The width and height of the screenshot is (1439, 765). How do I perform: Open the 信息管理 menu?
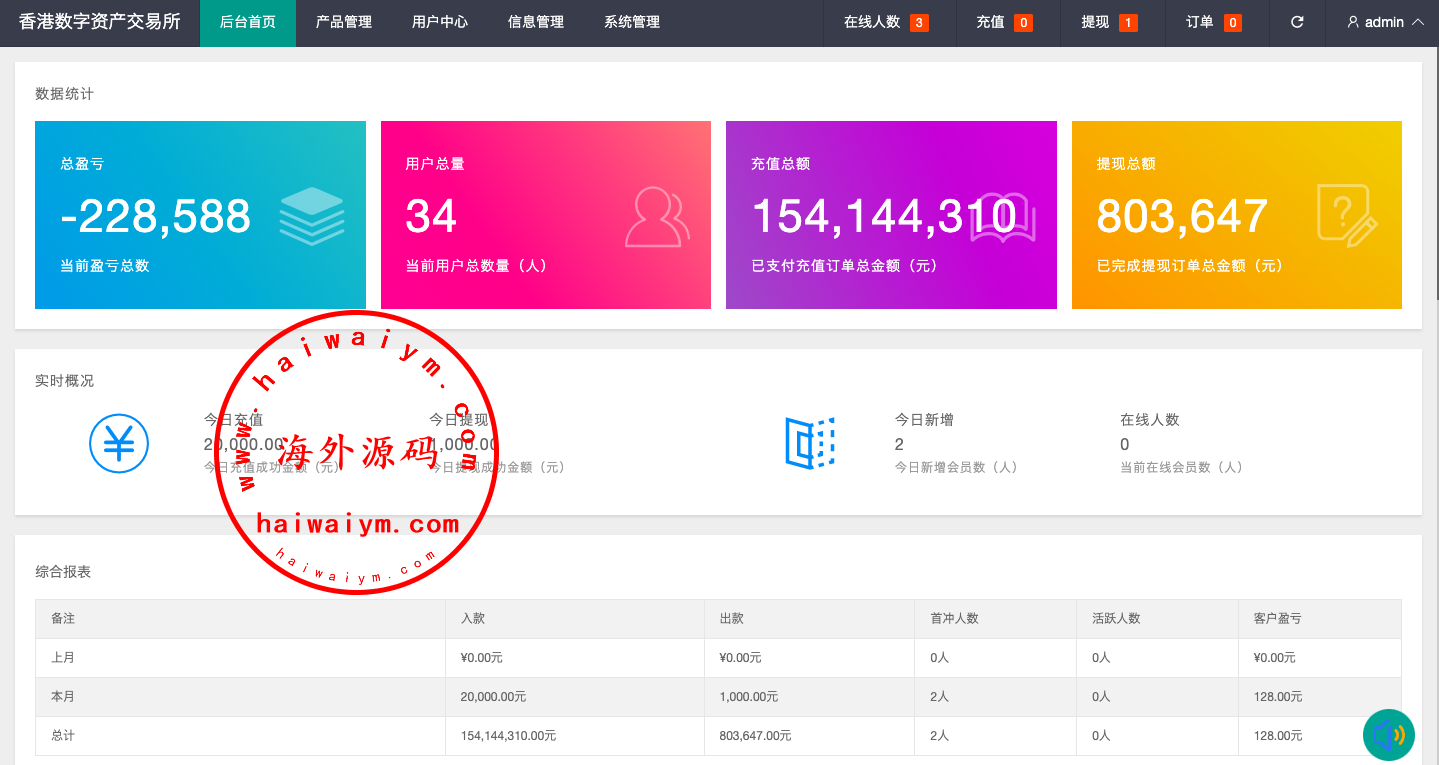(x=536, y=22)
